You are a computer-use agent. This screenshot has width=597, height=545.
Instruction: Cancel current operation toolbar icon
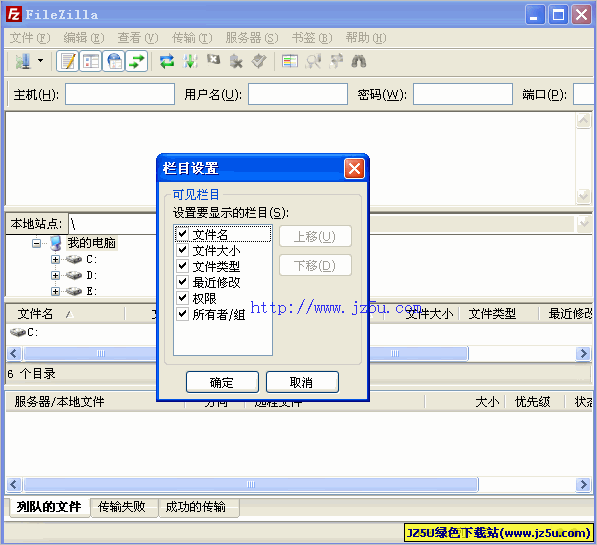click(213, 60)
